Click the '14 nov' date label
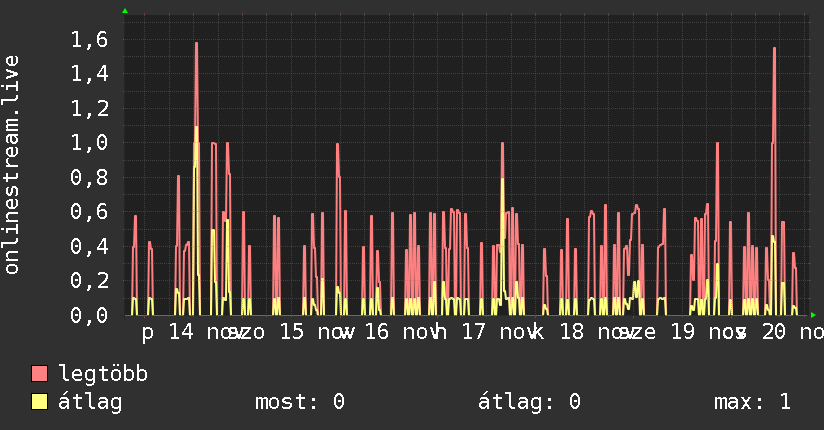This screenshot has width=824, height=430. pyautogui.click(x=204, y=332)
